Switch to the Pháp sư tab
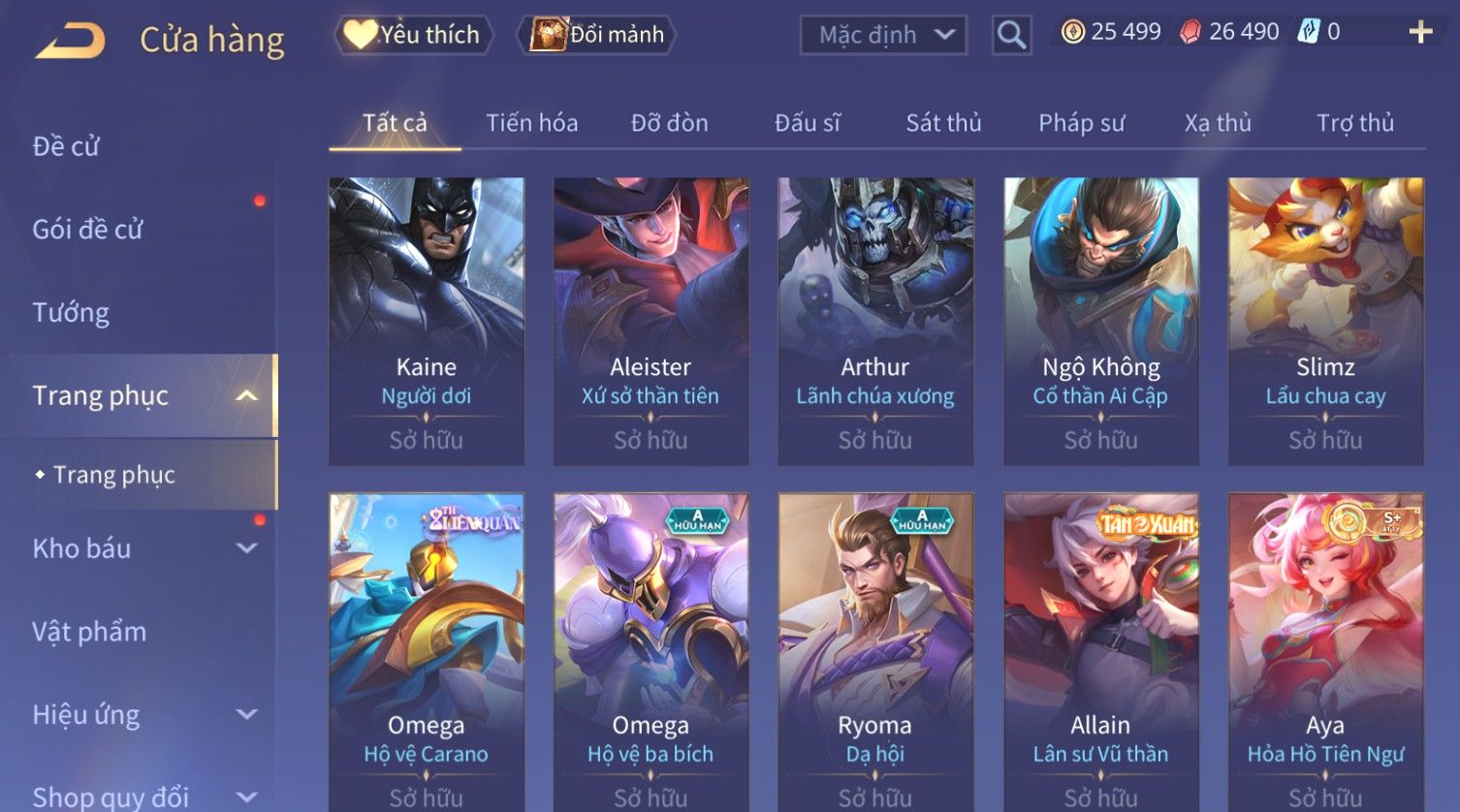This screenshot has height=812, width=1460. click(x=1081, y=123)
